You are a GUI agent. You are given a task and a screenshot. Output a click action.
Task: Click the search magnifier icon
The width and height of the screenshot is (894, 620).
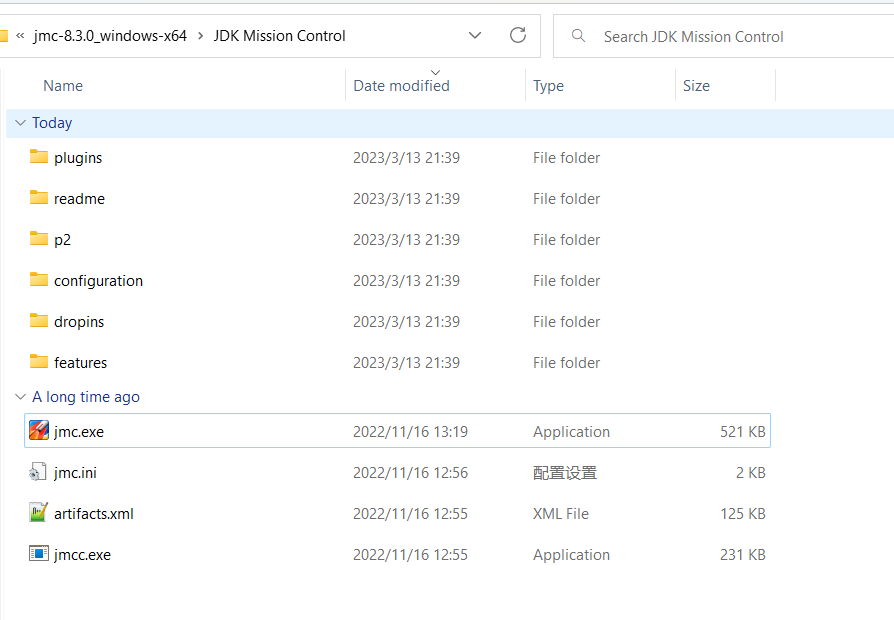[x=578, y=36]
